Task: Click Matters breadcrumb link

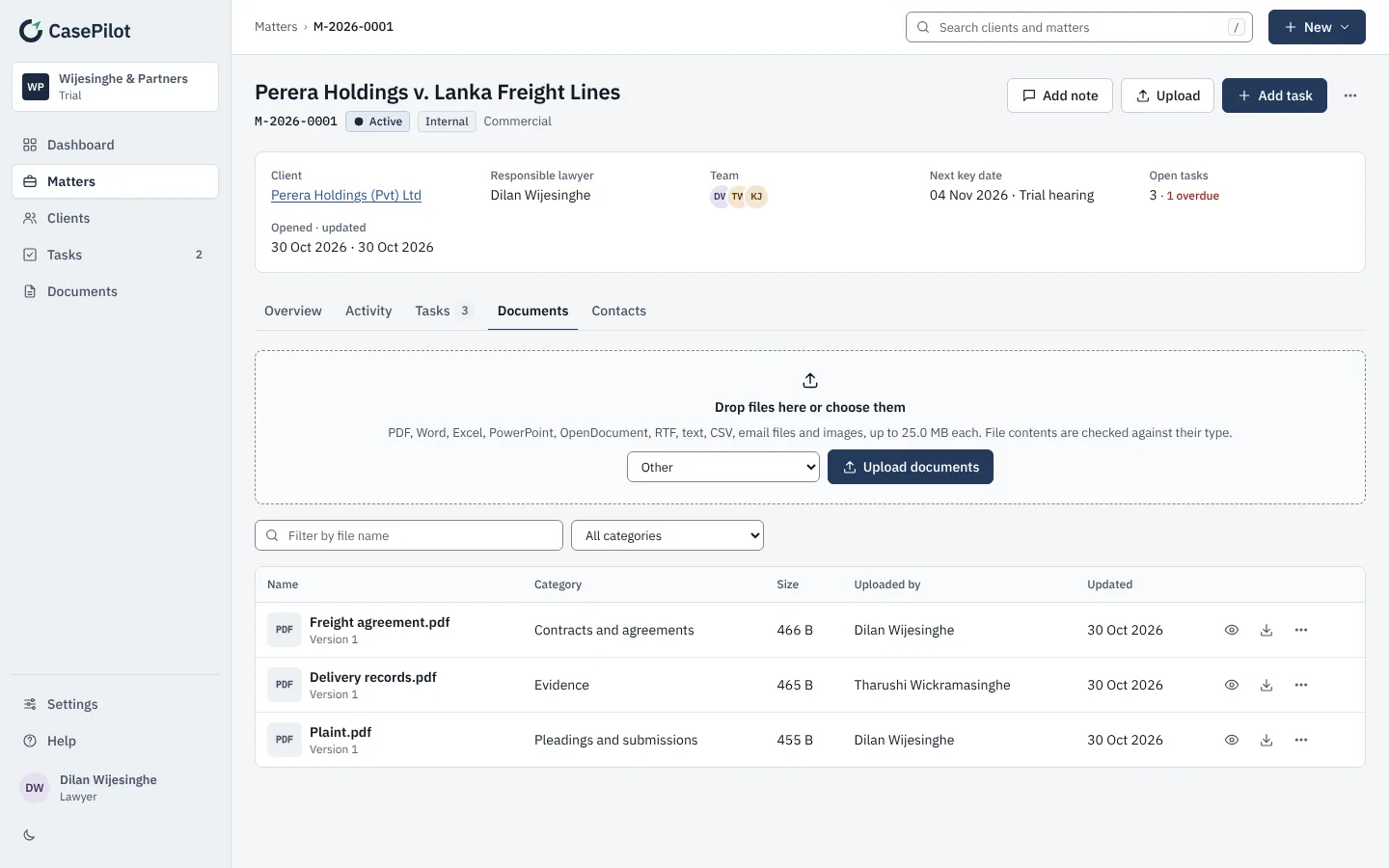Action: coord(276,27)
